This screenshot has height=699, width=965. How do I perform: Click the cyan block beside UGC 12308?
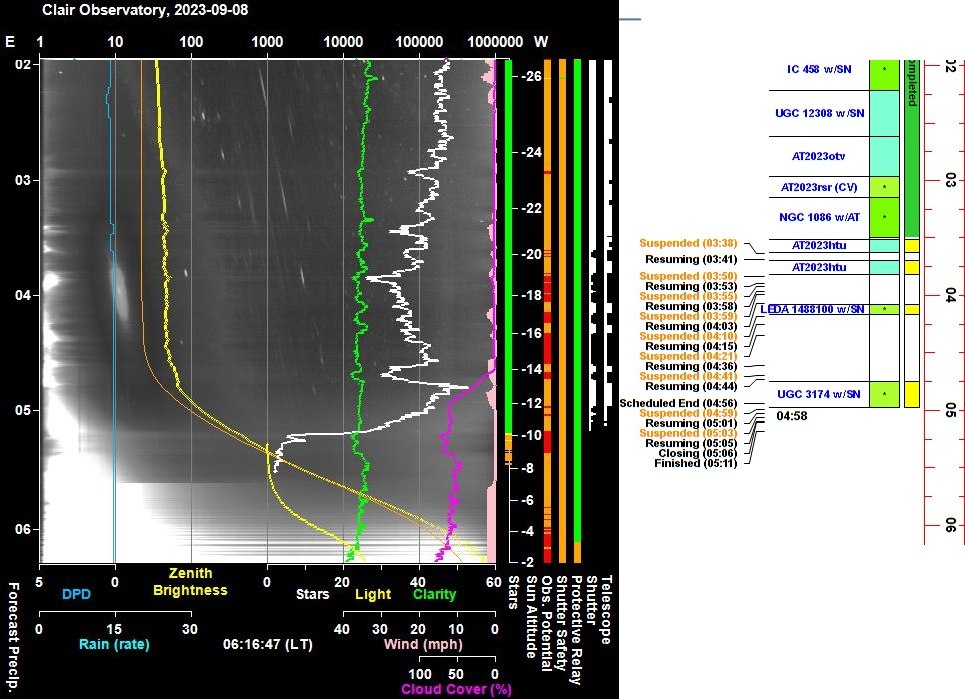tap(884, 113)
